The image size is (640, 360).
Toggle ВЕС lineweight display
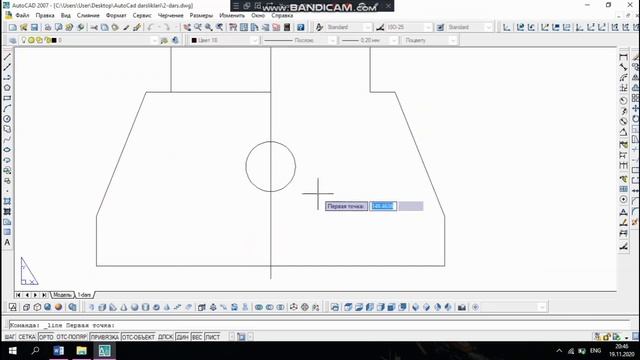point(197,337)
